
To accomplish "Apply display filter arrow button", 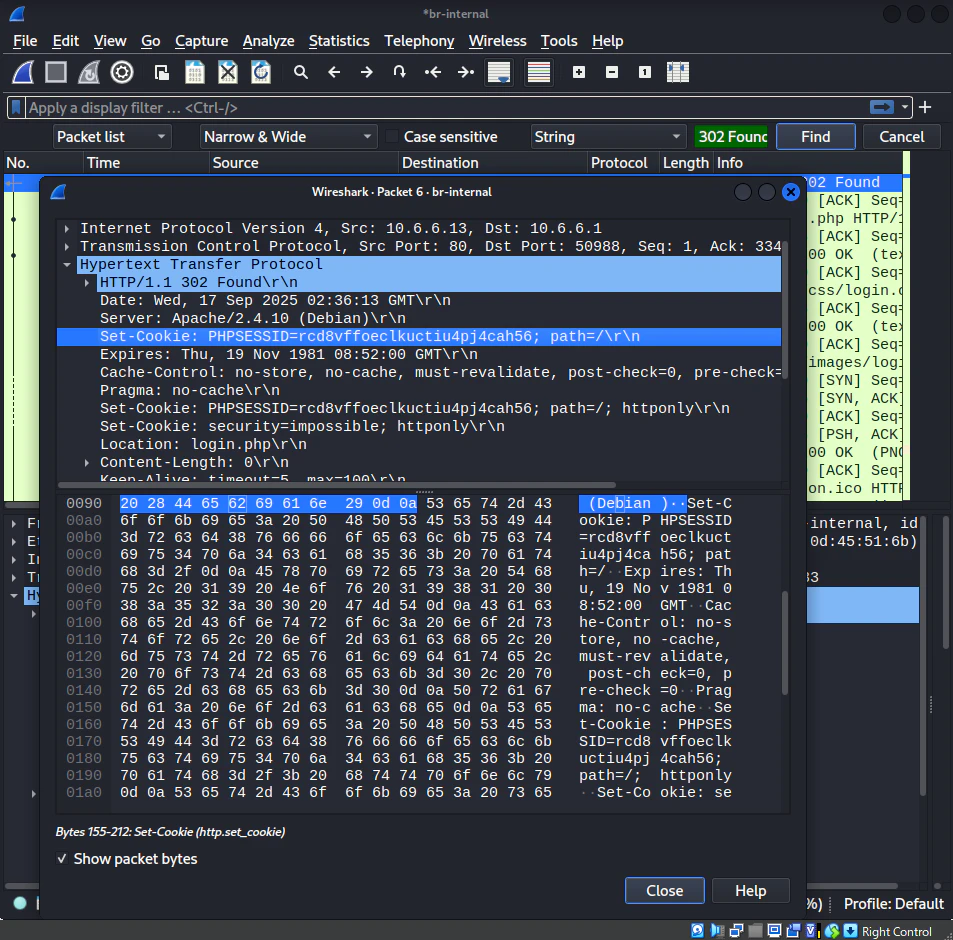I will click(882, 107).
